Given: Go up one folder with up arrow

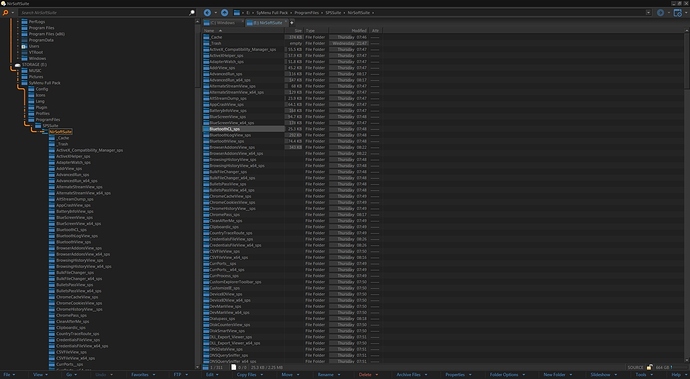Looking at the screenshot, I should 224,13.
